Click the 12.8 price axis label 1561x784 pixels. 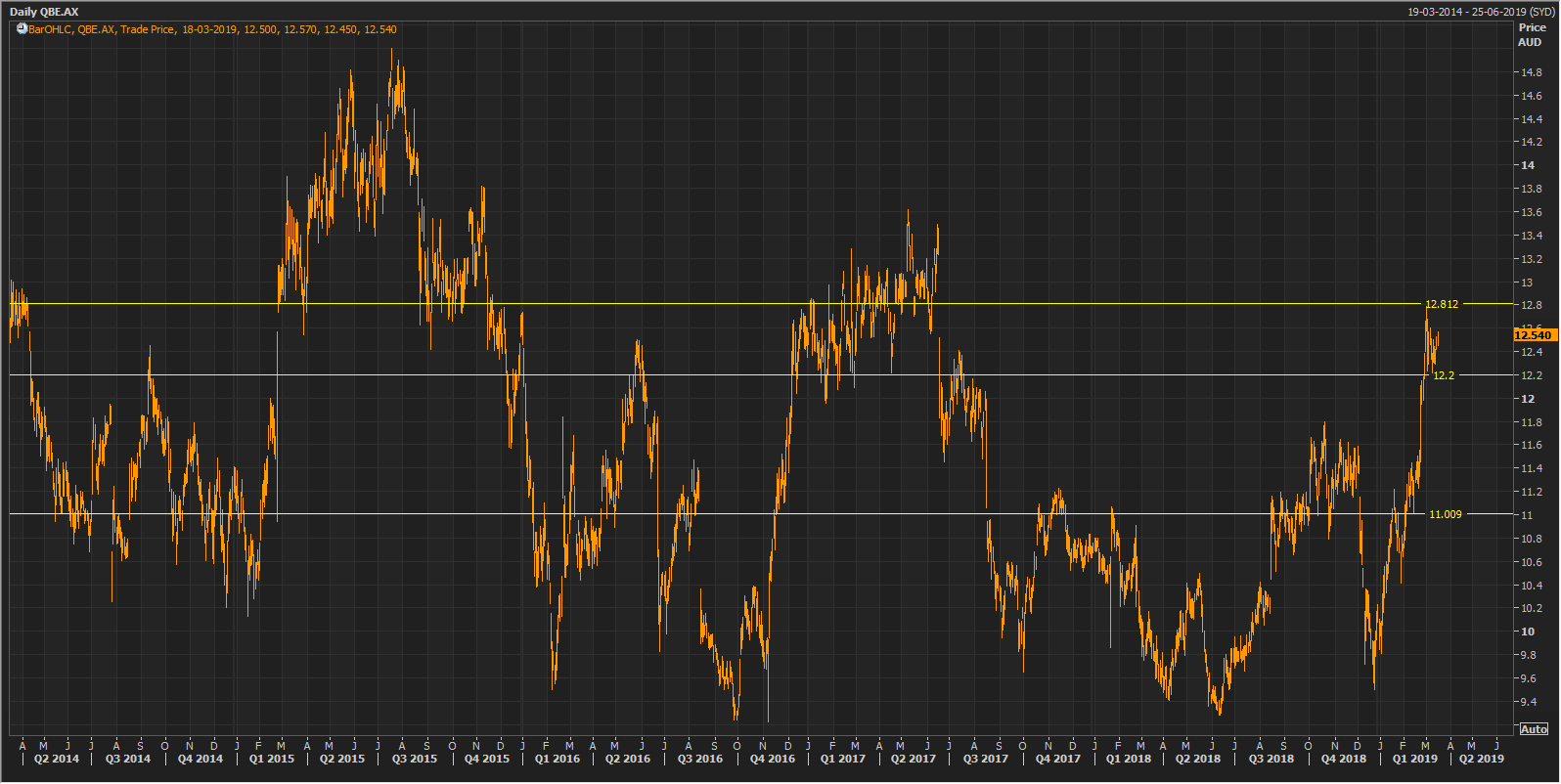1532,305
